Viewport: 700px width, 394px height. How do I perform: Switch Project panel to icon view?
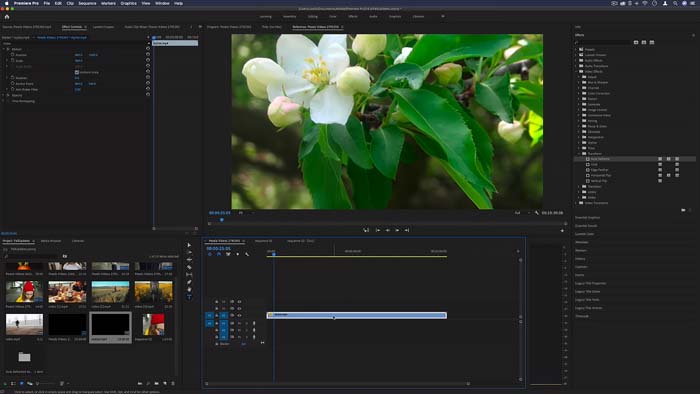pyautogui.click(x=21, y=383)
